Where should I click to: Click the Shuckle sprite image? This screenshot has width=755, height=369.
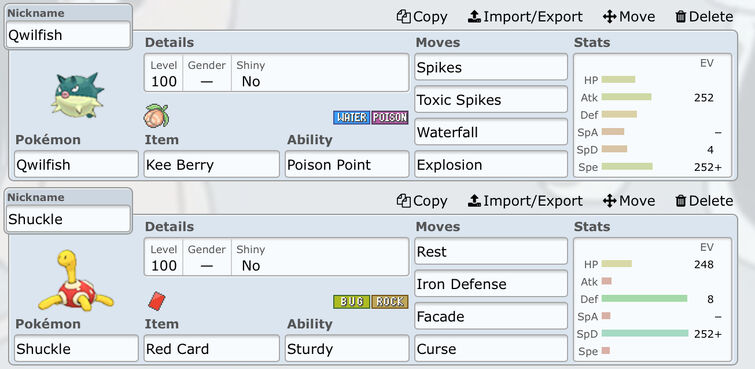[76, 280]
